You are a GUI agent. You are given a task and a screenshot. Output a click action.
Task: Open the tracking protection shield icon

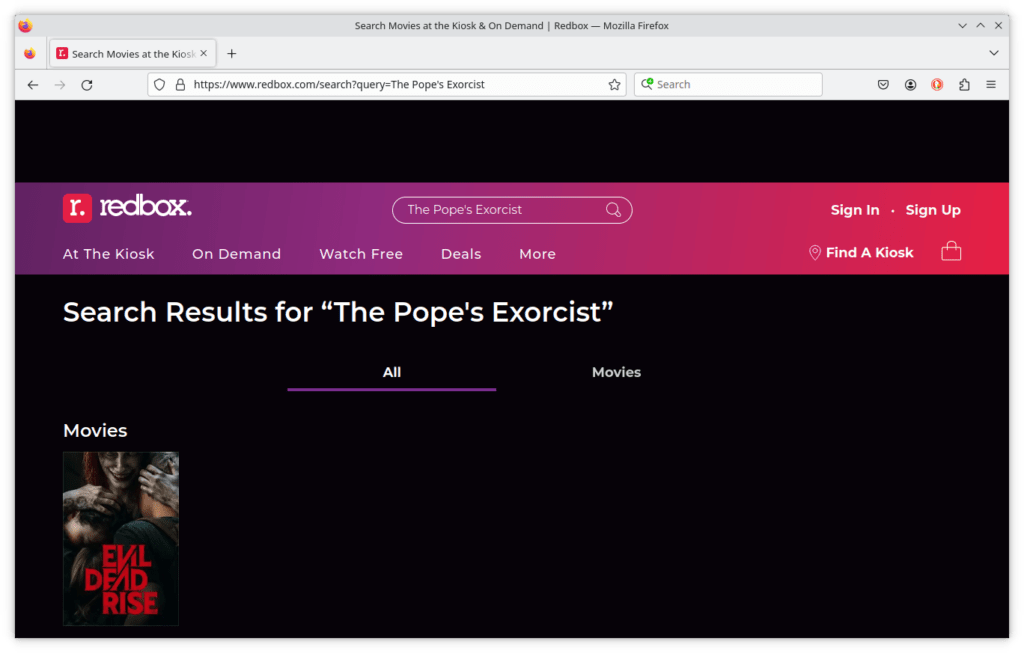coord(159,84)
